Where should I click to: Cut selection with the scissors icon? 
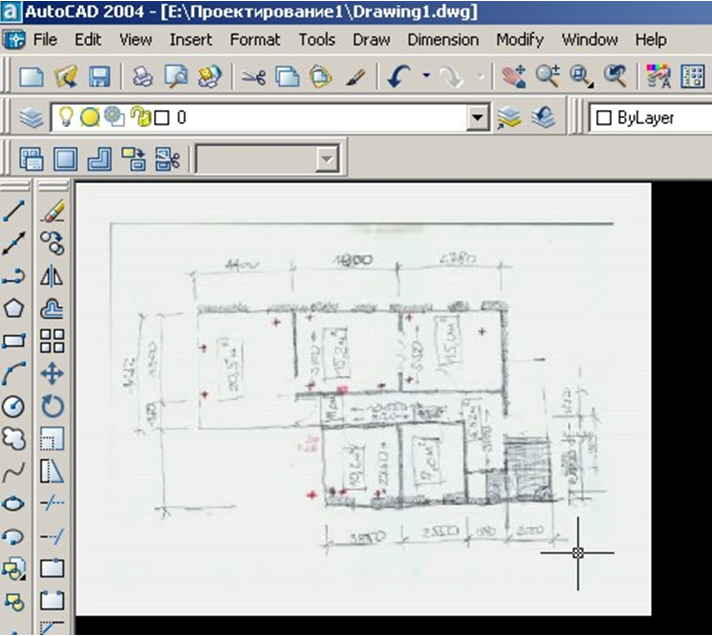253,76
